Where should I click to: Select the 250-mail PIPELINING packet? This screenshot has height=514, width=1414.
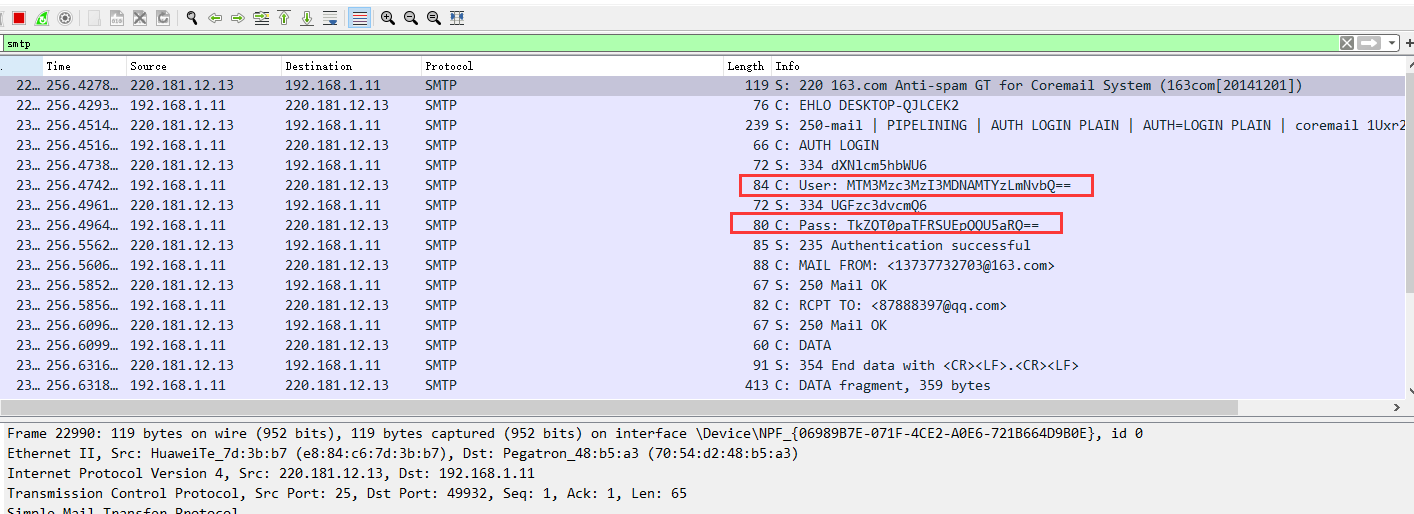(x=702, y=125)
